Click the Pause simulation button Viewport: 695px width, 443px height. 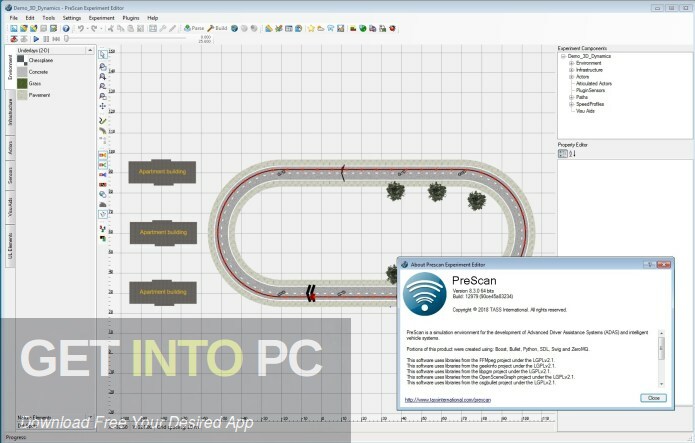(x=46, y=39)
